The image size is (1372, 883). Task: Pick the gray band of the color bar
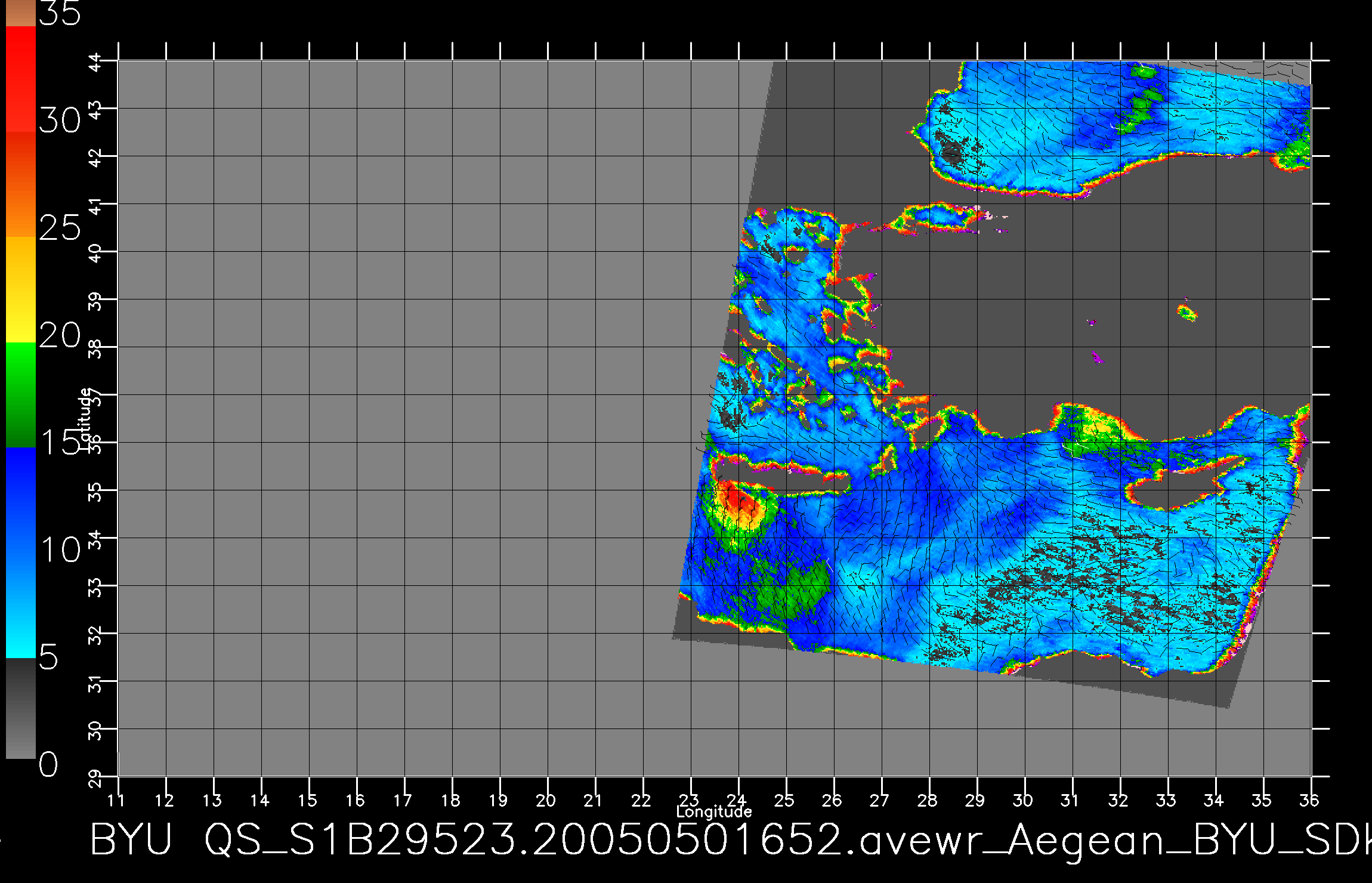pyautogui.click(x=21, y=709)
